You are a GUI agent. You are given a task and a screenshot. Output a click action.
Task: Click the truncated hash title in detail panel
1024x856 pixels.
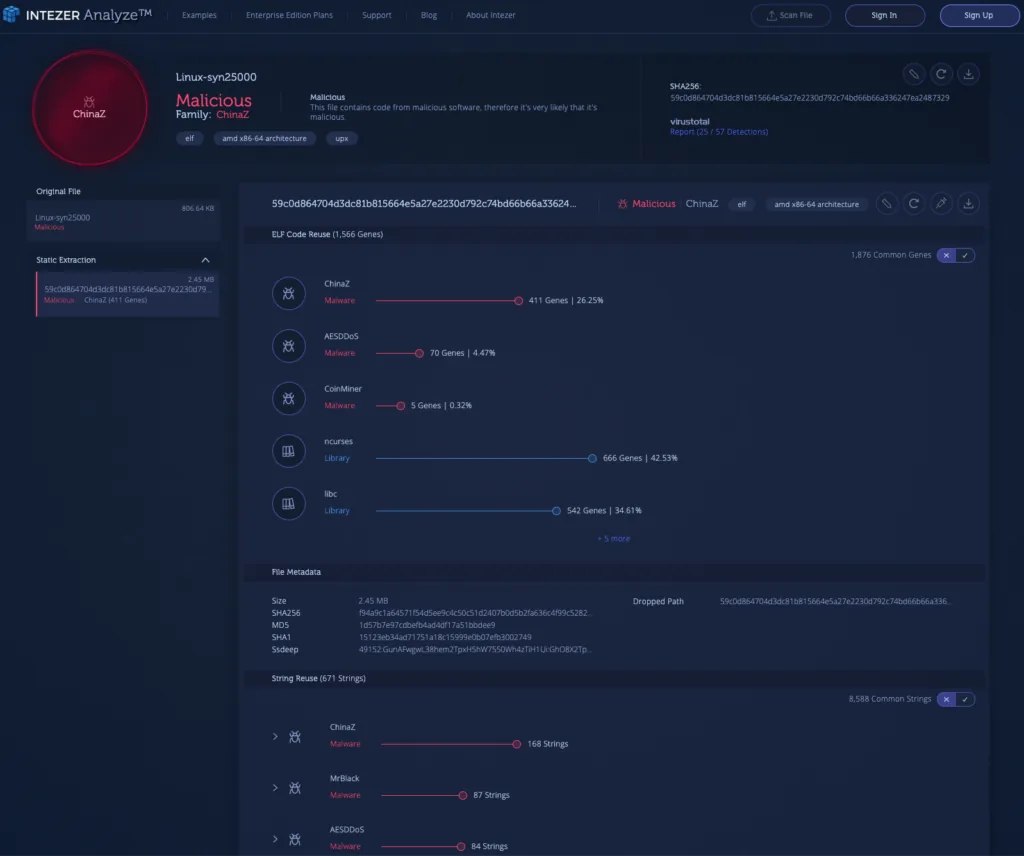click(424, 204)
